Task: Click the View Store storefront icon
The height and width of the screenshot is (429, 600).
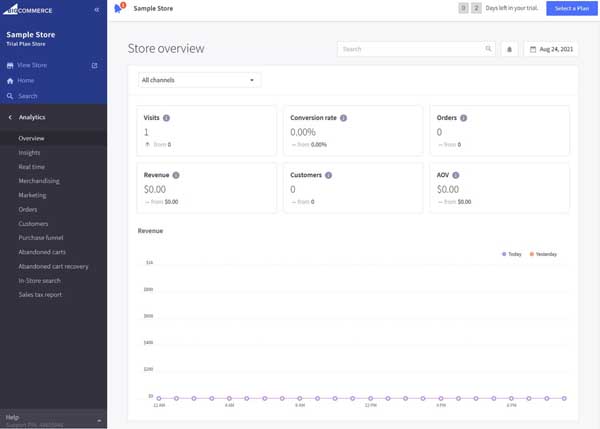Action: [10, 65]
